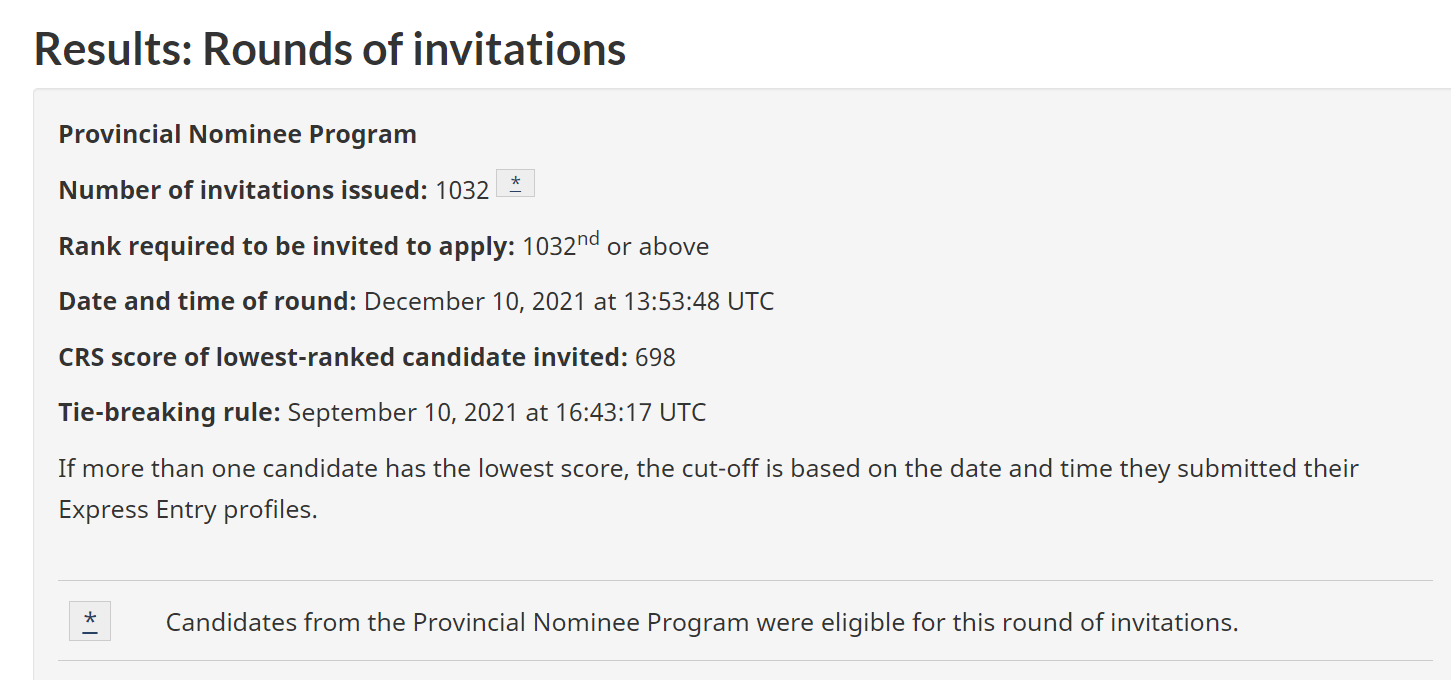
Task: Click the '1032nd or above' rank value
Action: point(616,245)
